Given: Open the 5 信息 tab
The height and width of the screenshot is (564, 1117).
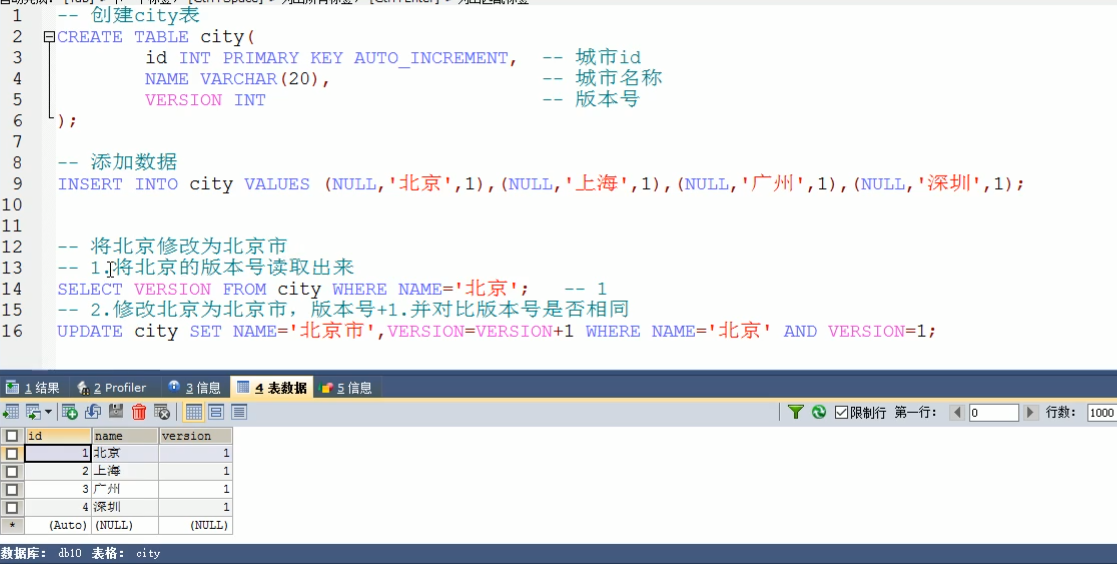Looking at the screenshot, I should [346, 387].
